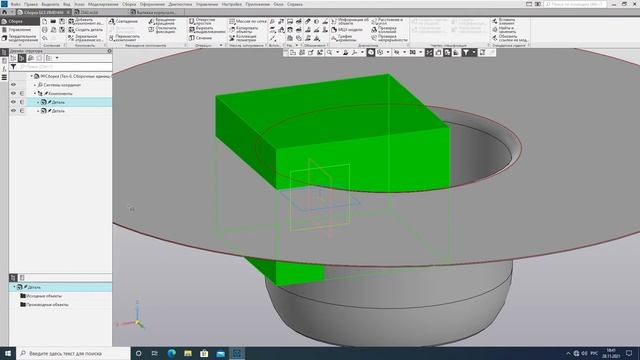Image resolution: width=640 pixels, height=360 pixels.
Task: Select the Массив по сетке tool
Action: coord(248,21)
